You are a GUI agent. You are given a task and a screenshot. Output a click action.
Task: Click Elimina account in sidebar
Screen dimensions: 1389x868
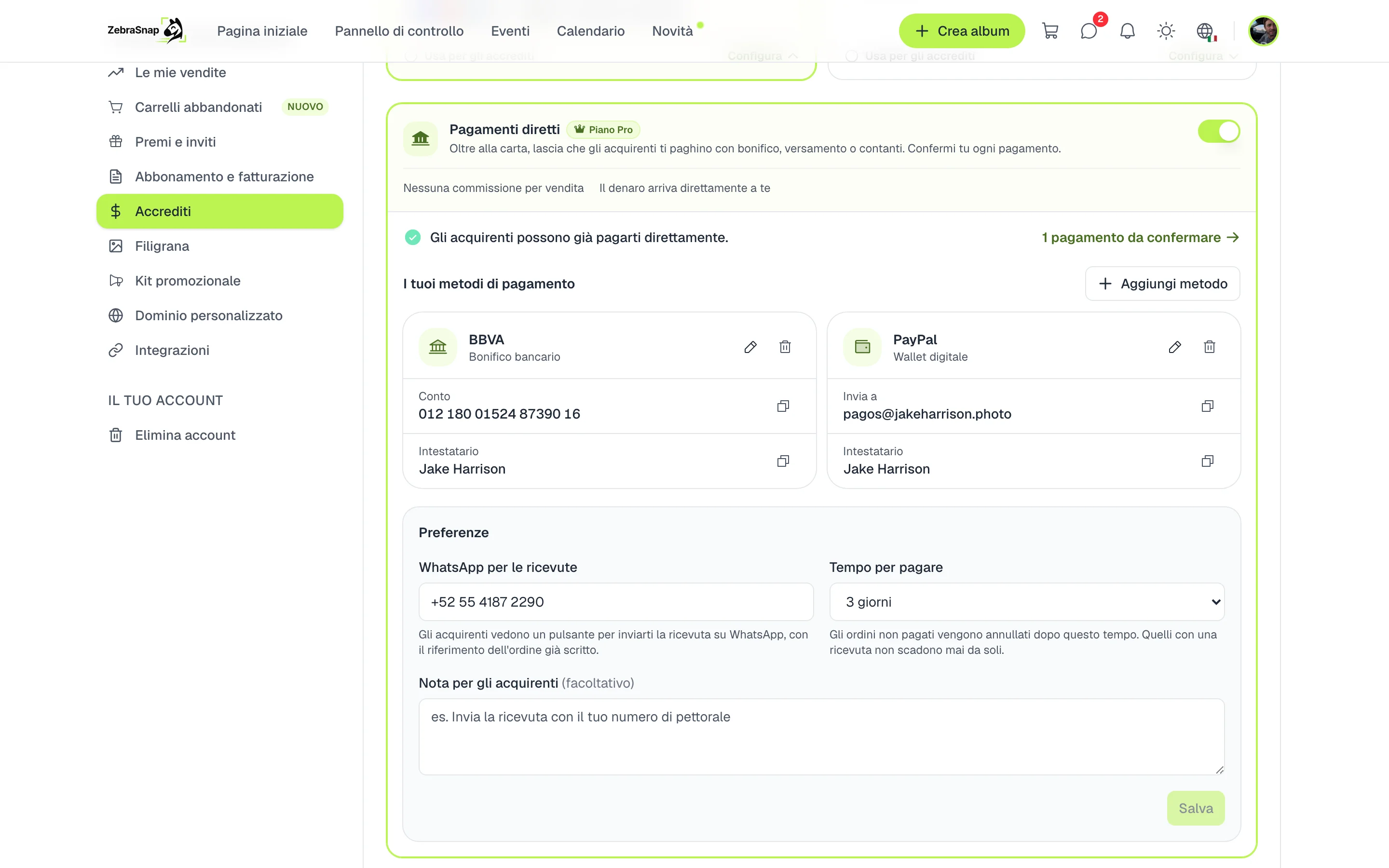click(x=220, y=435)
